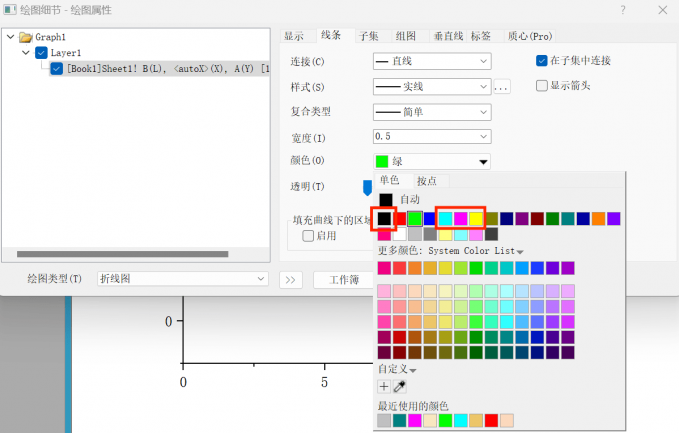Screen dimensions: 679x433
Task: Expand the 自定义 arrow in color popup
Action: [413, 370]
